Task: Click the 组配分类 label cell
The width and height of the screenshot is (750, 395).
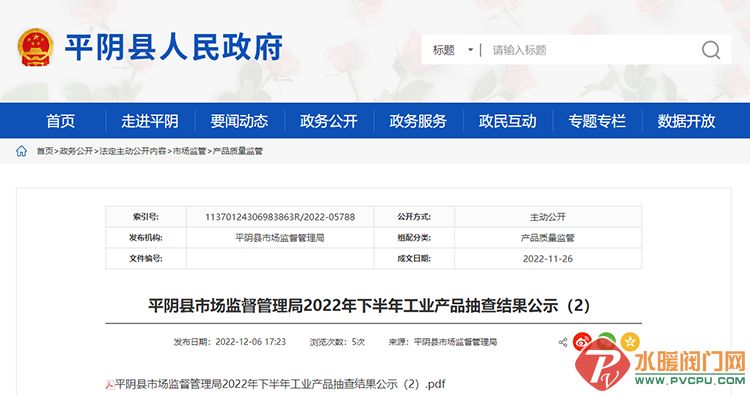Action: (414, 238)
